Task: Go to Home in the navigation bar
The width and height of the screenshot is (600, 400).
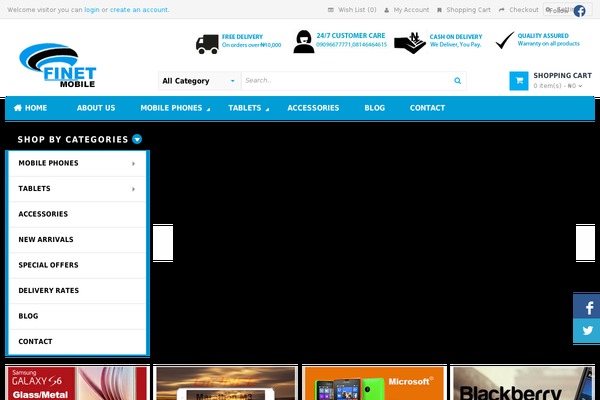Action: click(x=30, y=108)
